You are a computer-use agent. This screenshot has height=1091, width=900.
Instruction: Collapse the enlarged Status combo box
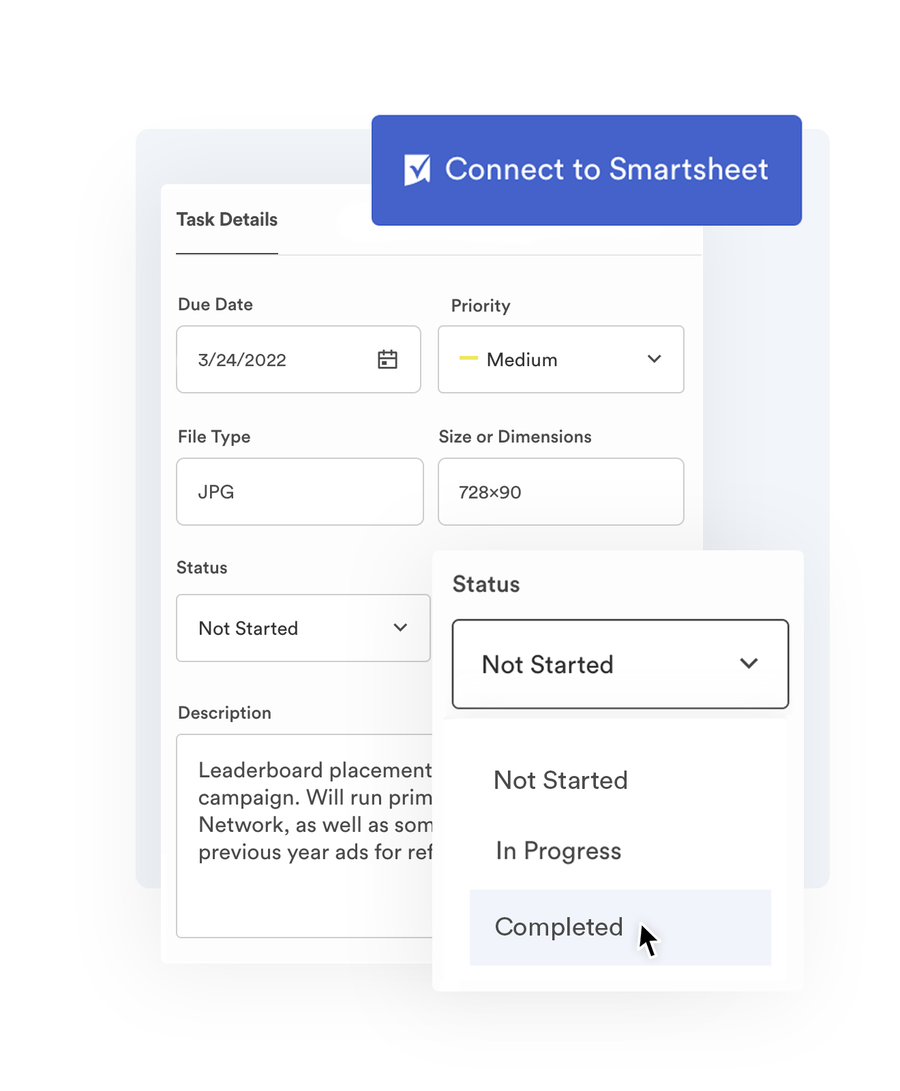[x=619, y=664]
